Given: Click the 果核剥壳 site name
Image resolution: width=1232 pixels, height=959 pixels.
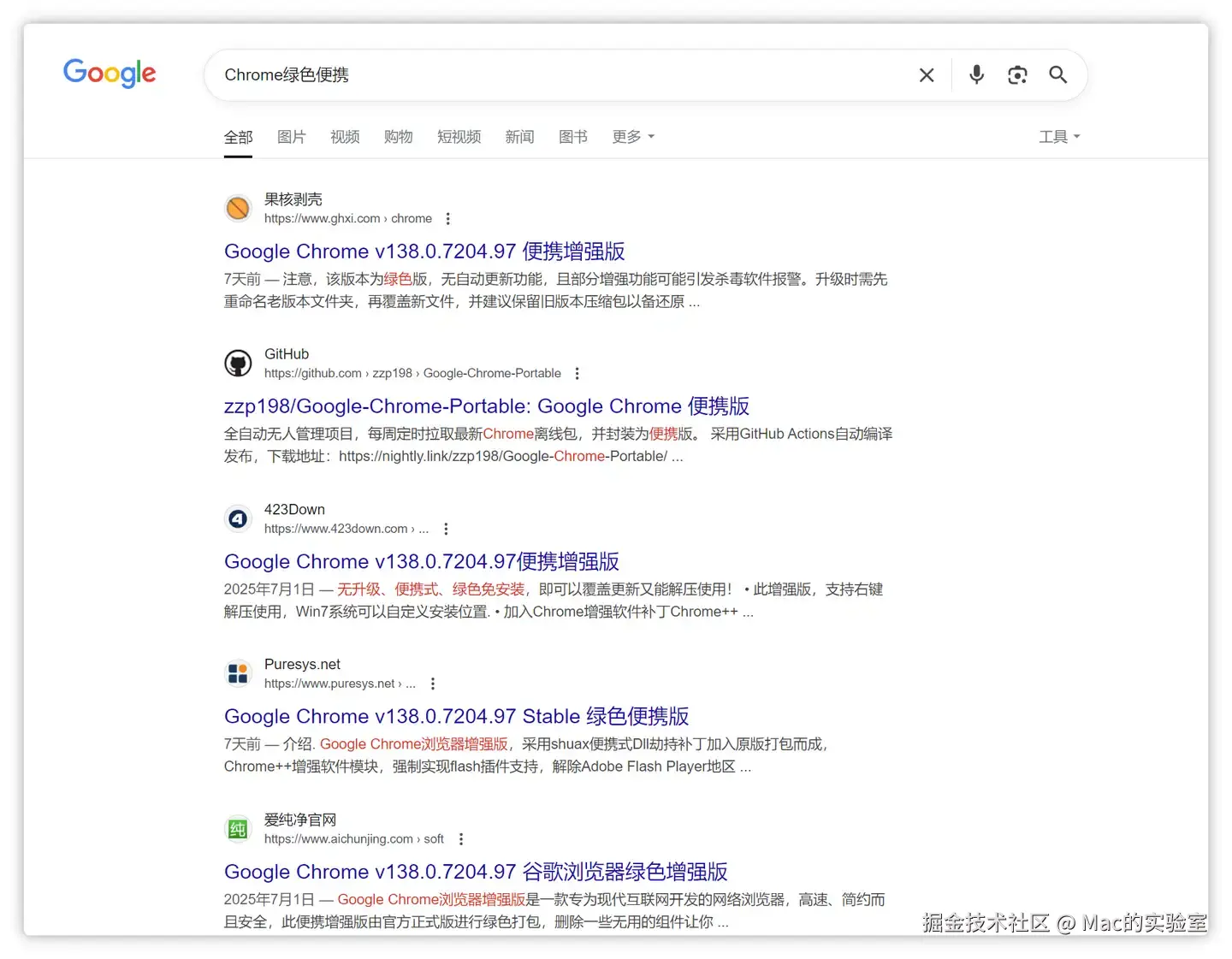Looking at the screenshot, I should 293,199.
